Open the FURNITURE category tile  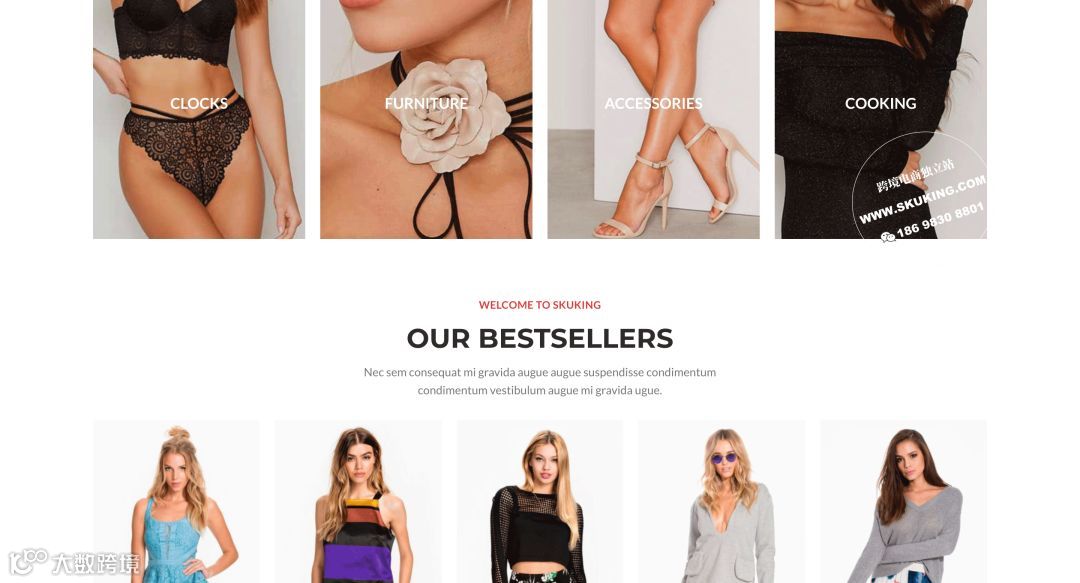[426, 119]
